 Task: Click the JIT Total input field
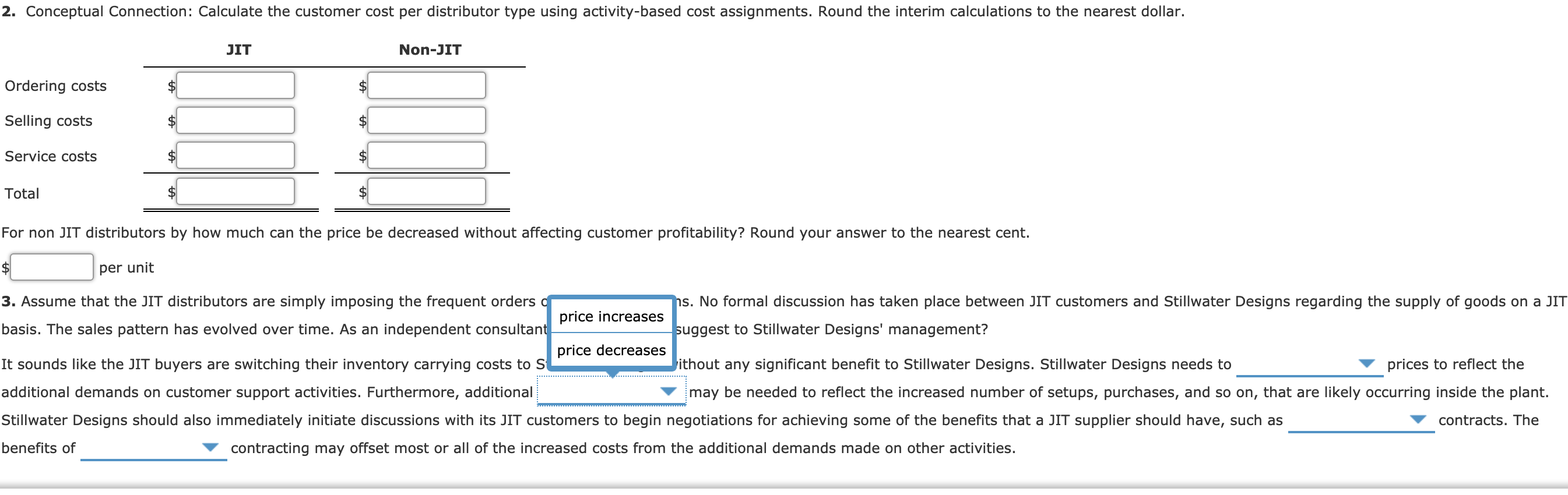[235, 192]
